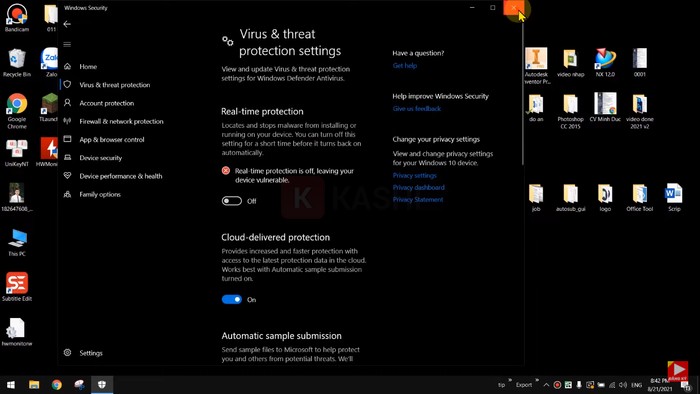Viewport: 700px width, 394px height.
Task: Open the autosub_gui folder on desktop
Action: tap(571, 197)
